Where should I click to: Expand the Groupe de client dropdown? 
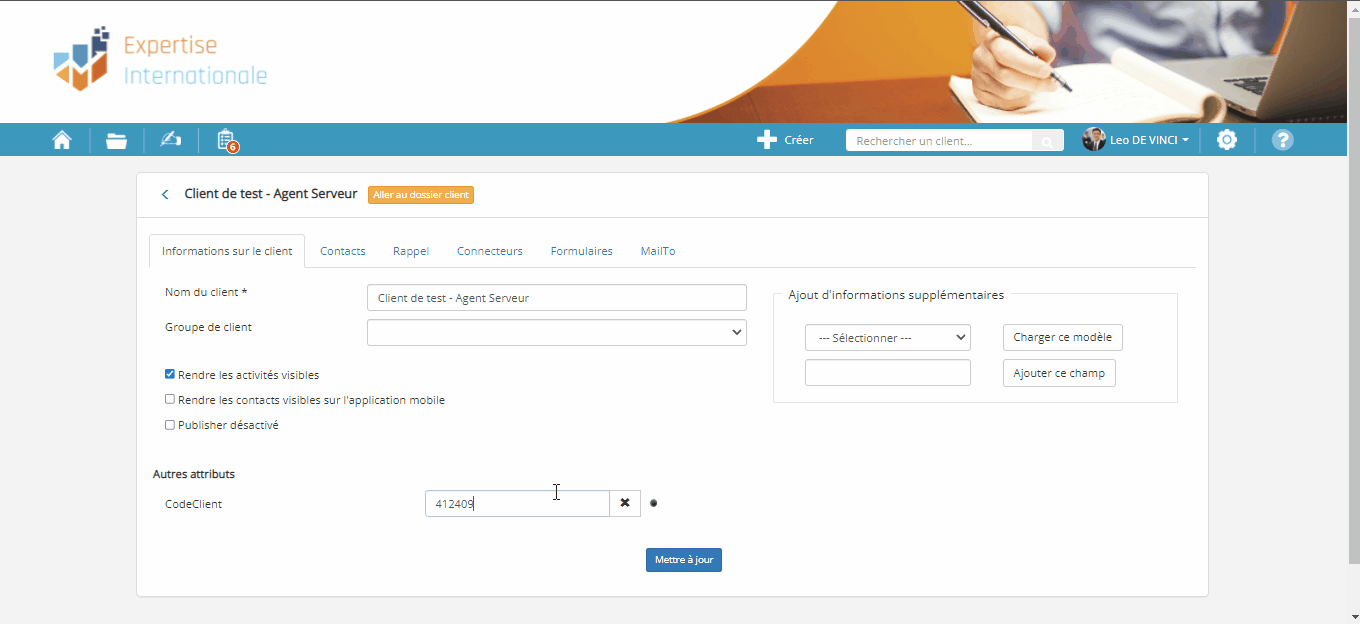(x=556, y=332)
